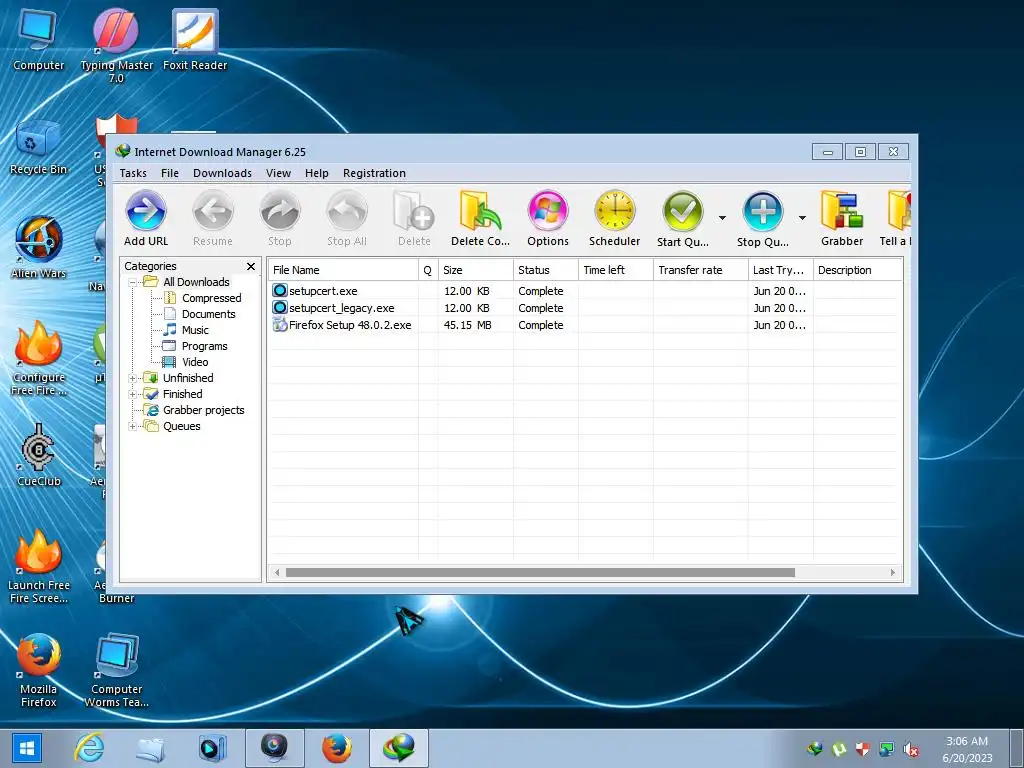Select Grabber projects in tree

pos(203,410)
